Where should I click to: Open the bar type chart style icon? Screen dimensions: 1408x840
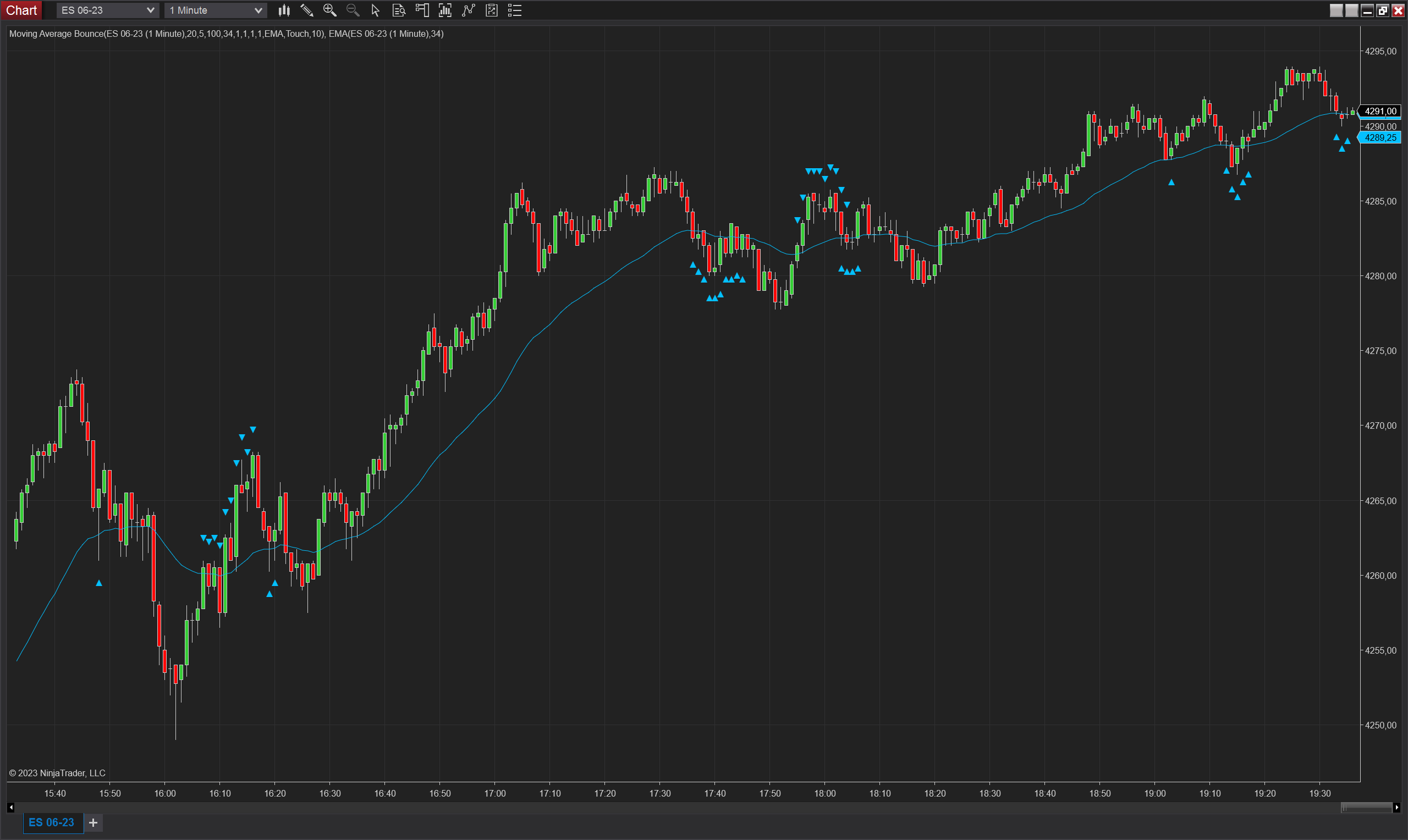pos(284,10)
